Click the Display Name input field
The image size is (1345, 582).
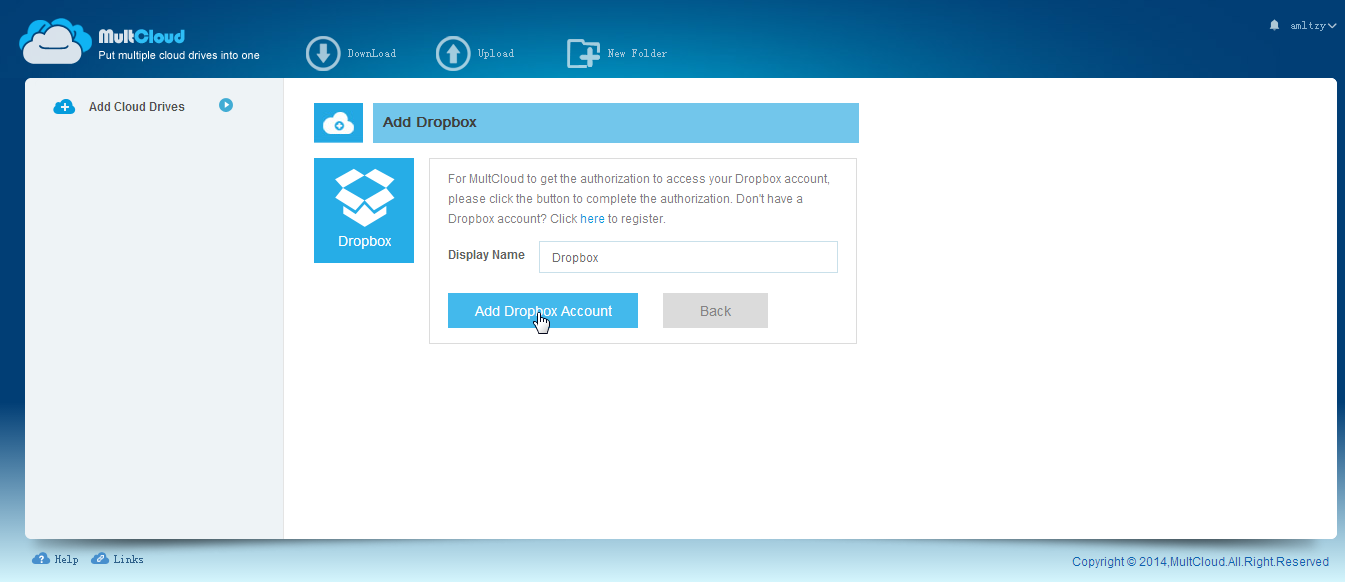tap(688, 257)
